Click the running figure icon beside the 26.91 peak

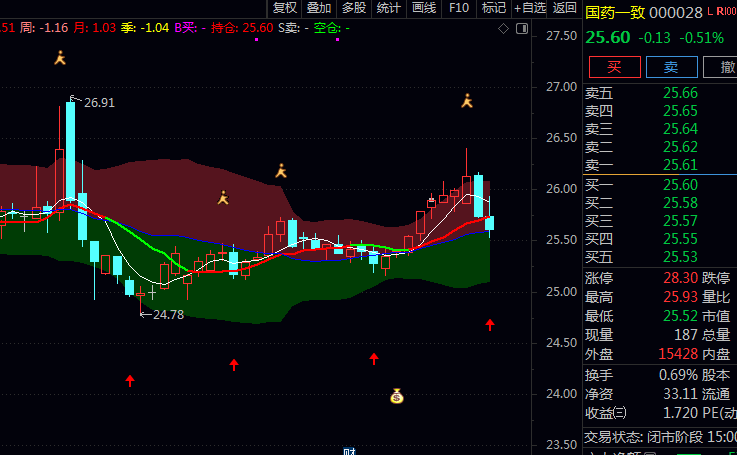click(x=60, y=58)
